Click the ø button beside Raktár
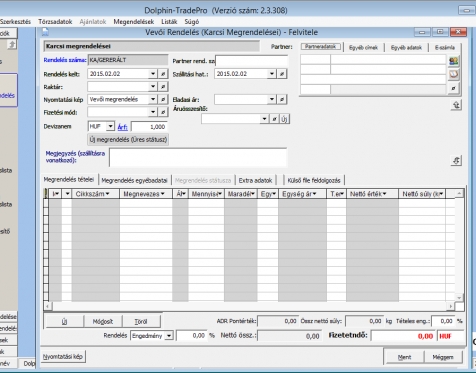 163,87
